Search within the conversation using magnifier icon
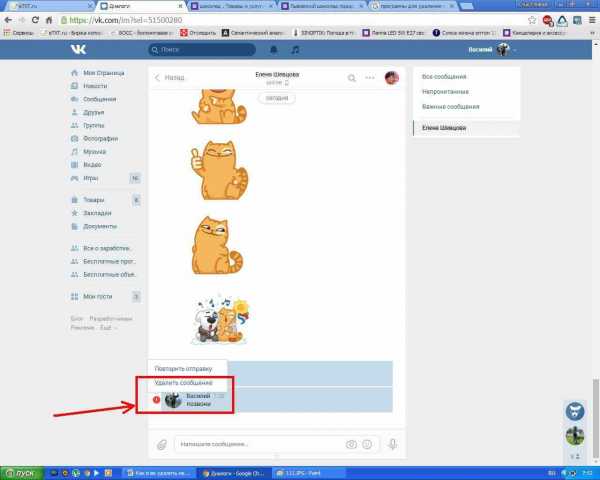 [351, 78]
